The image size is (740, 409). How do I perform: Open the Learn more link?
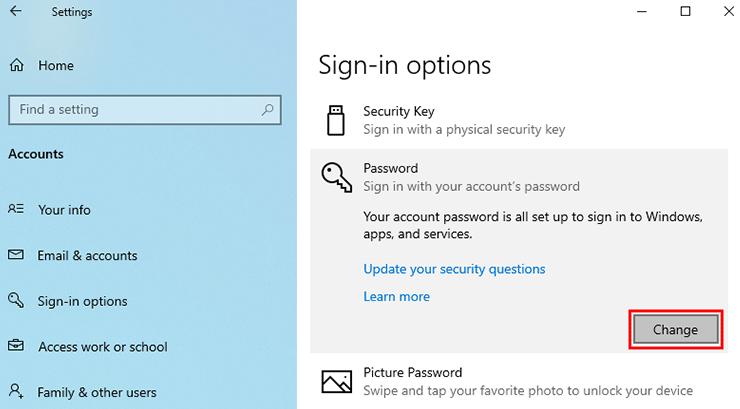(396, 297)
